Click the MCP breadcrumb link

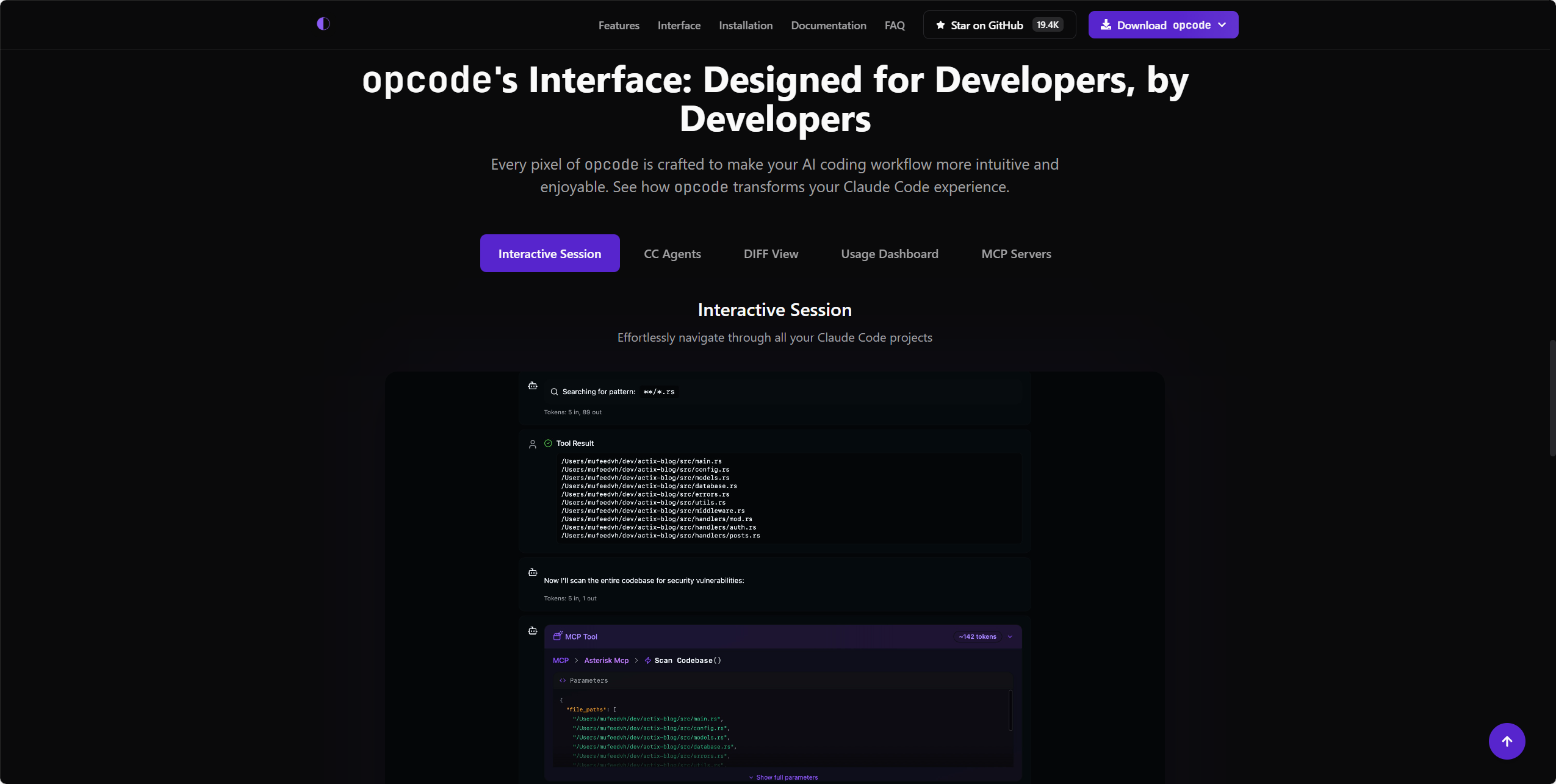point(560,660)
